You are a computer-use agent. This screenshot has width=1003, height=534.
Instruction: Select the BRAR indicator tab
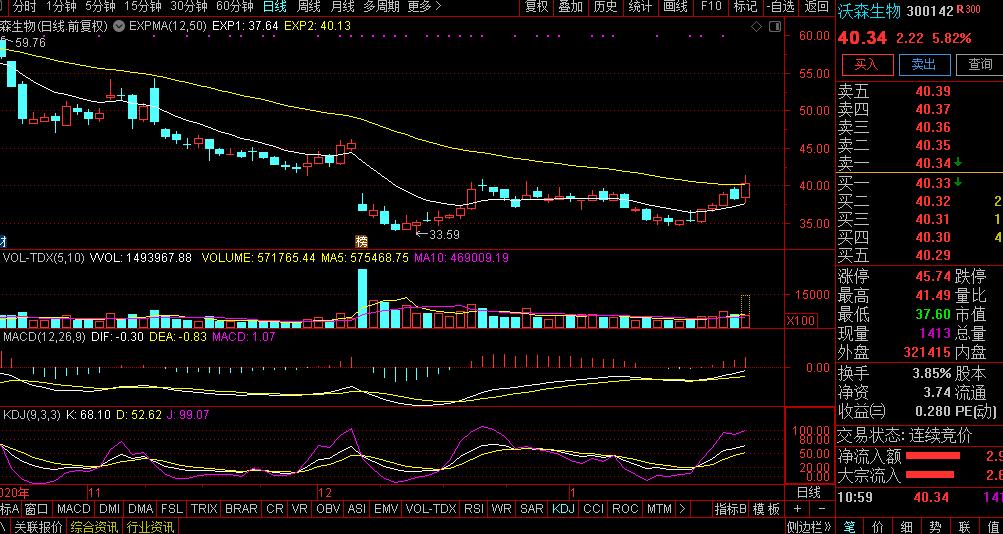coord(242,509)
